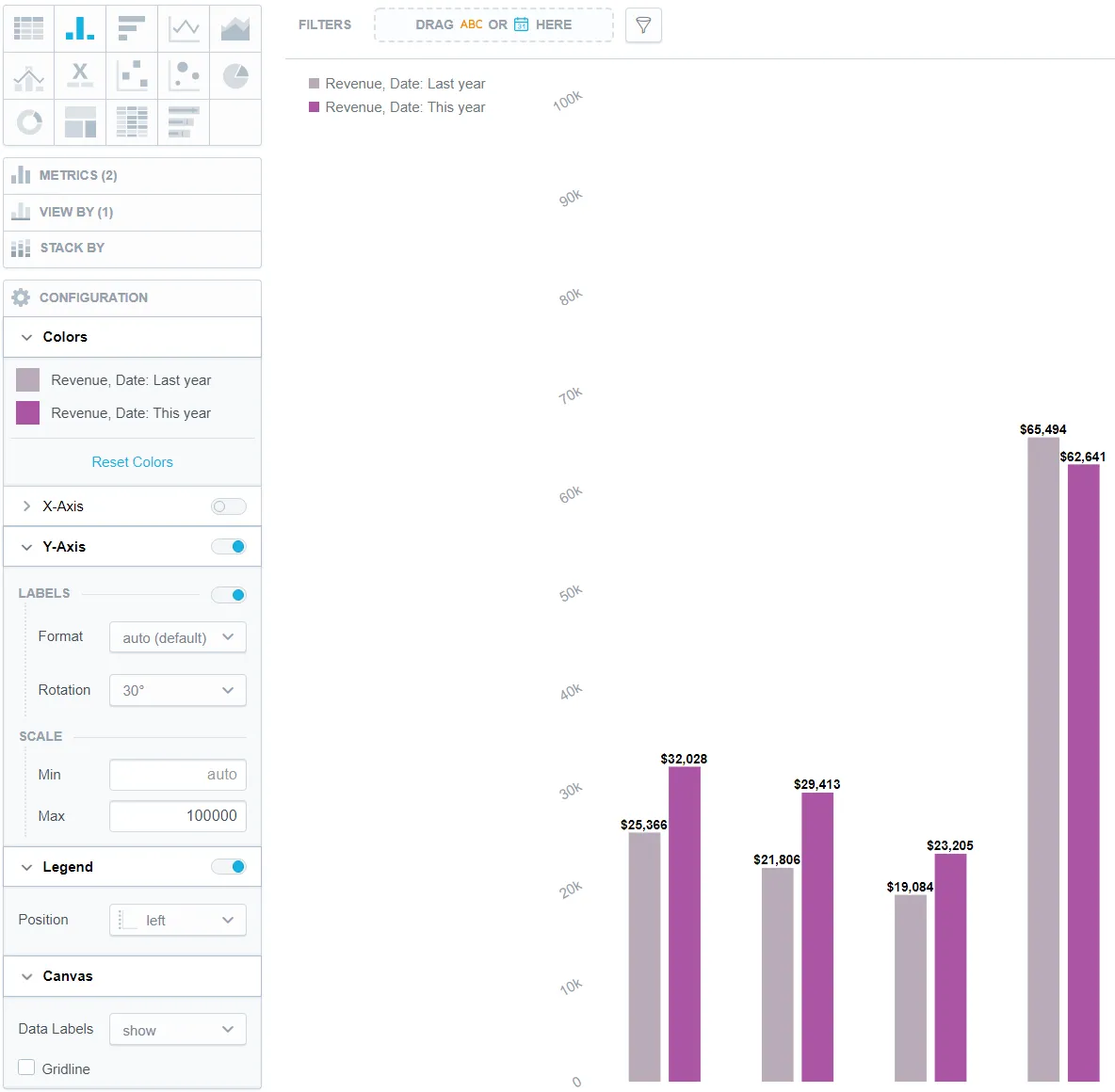The image size is (1115, 1092).
Task: Select the area chart type
Action: pyautogui.click(x=234, y=28)
